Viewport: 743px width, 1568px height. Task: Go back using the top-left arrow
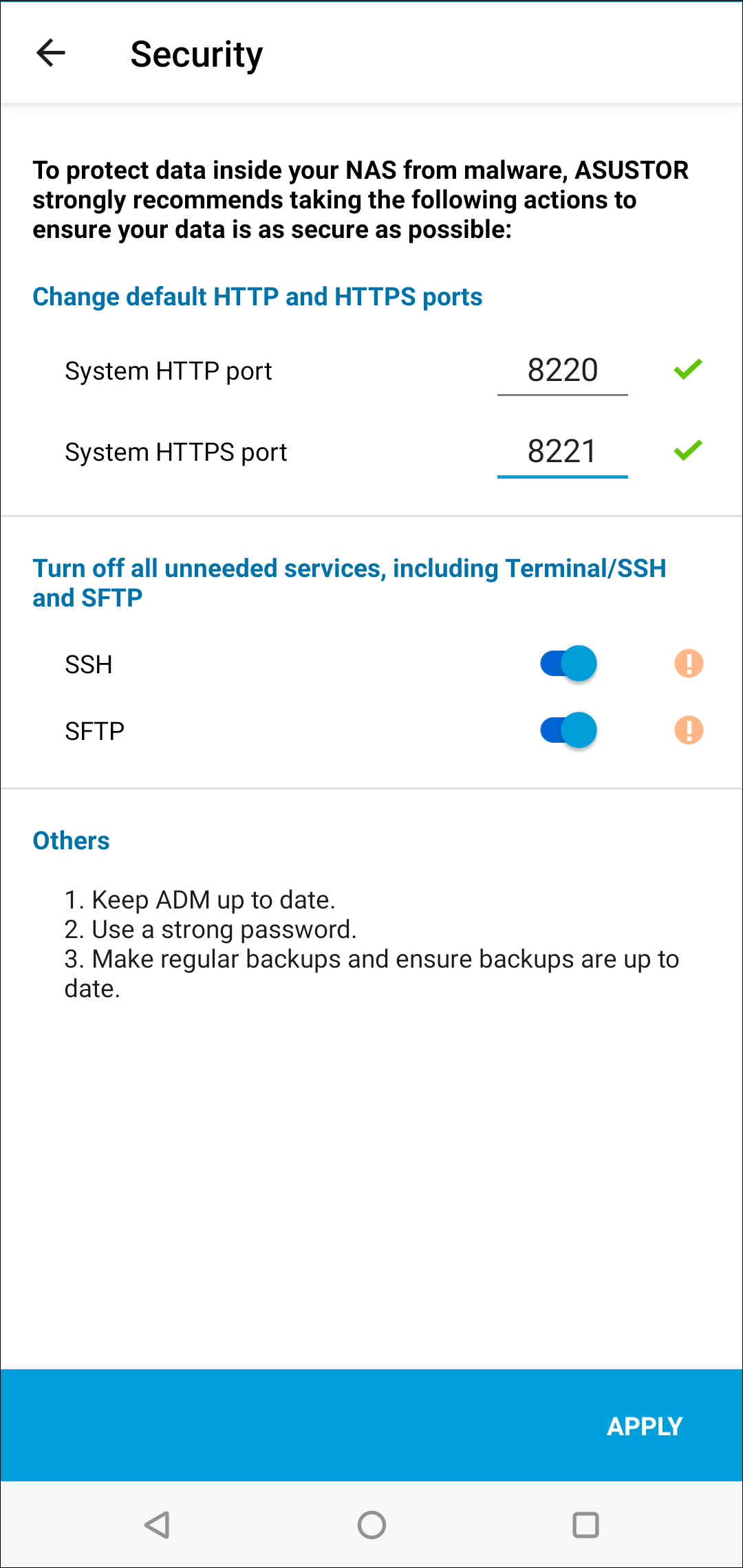(x=51, y=53)
